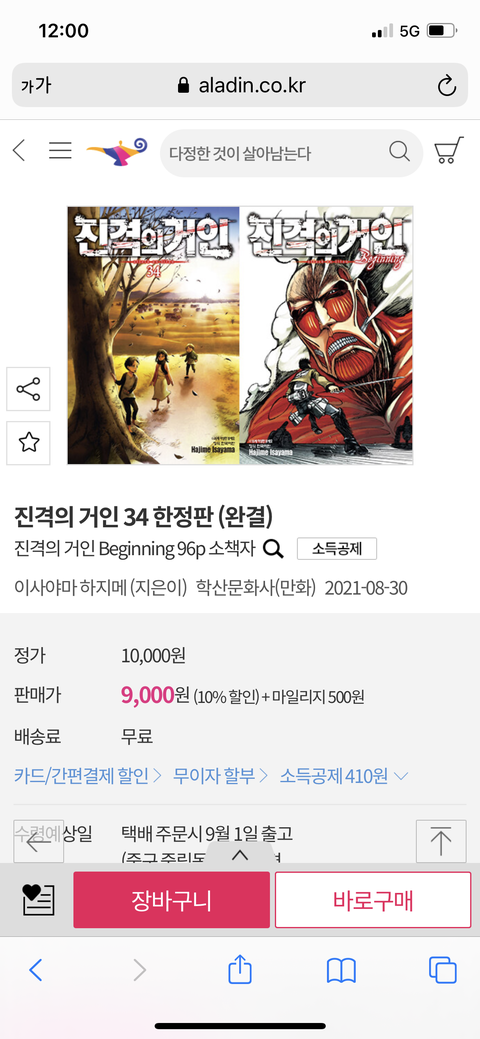Click magnifier next to 소책자 subtitle

(x=273, y=549)
